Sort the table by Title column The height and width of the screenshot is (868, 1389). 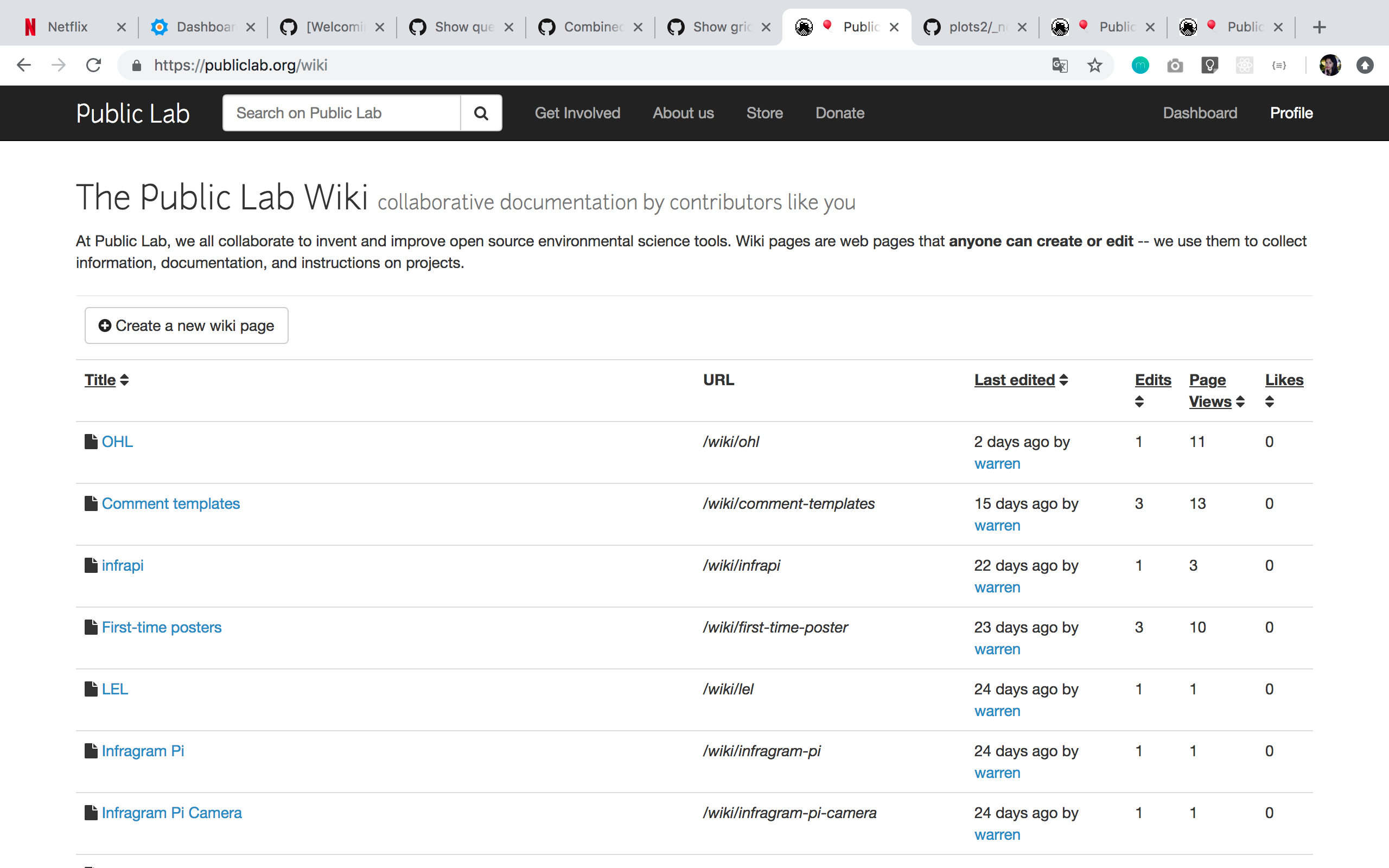pyautogui.click(x=99, y=379)
